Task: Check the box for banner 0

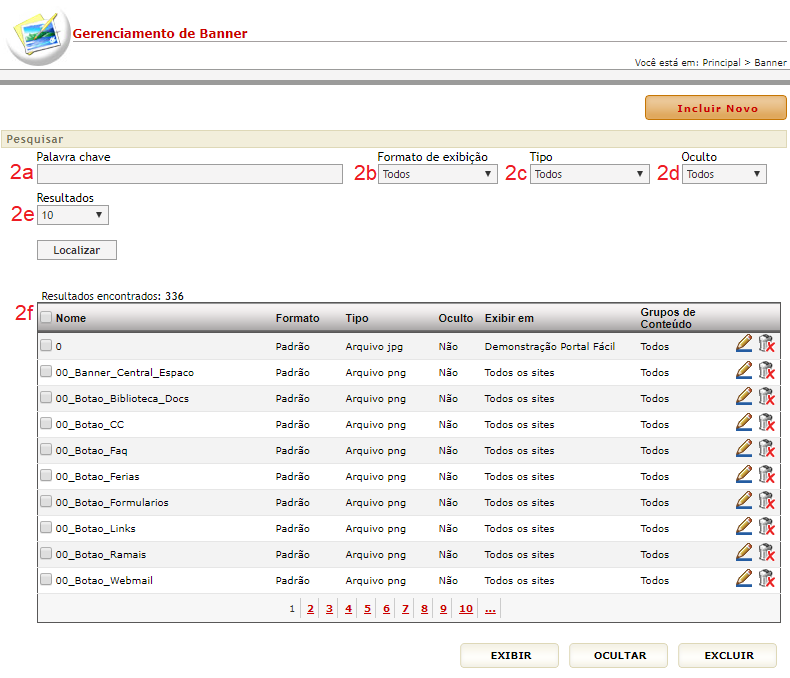Action: [46, 346]
